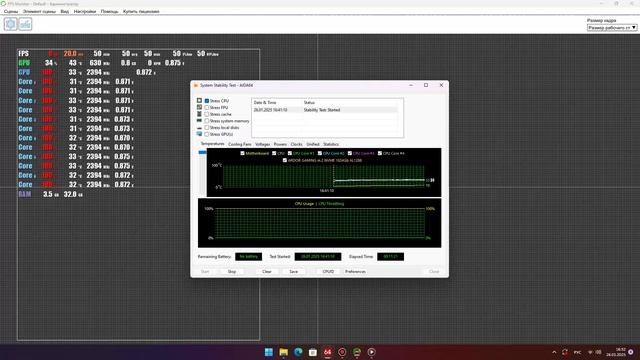The width and height of the screenshot is (640, 360).
Task: Switch to the Voltages tab
Action: point(262,144)
